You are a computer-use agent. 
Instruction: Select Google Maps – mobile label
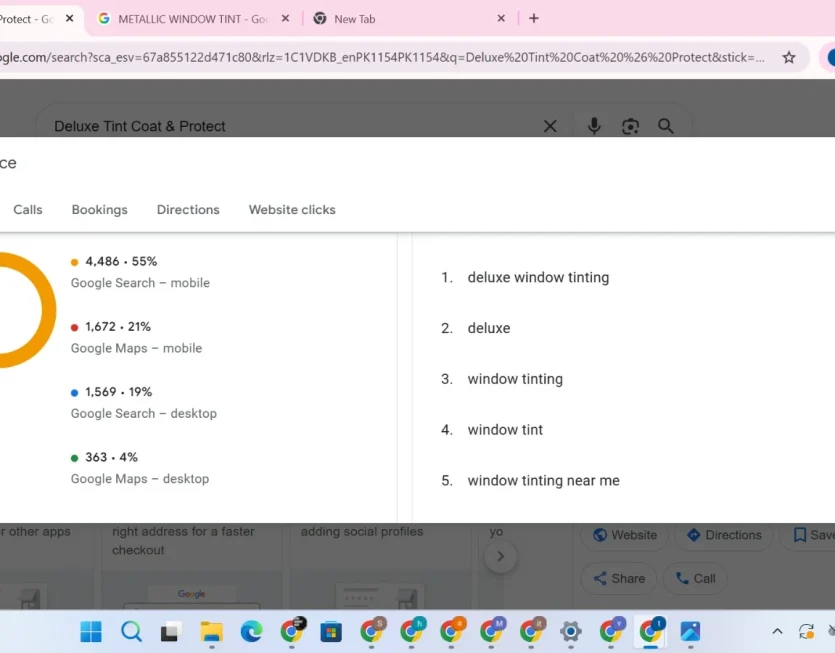coord(136,348)
